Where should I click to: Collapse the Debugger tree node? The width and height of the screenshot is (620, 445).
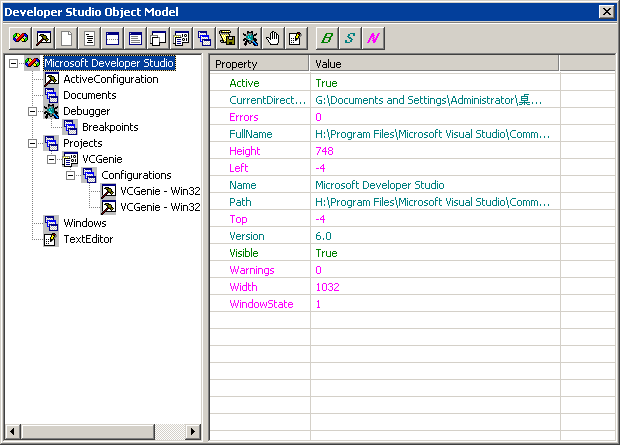coord(32,112)
